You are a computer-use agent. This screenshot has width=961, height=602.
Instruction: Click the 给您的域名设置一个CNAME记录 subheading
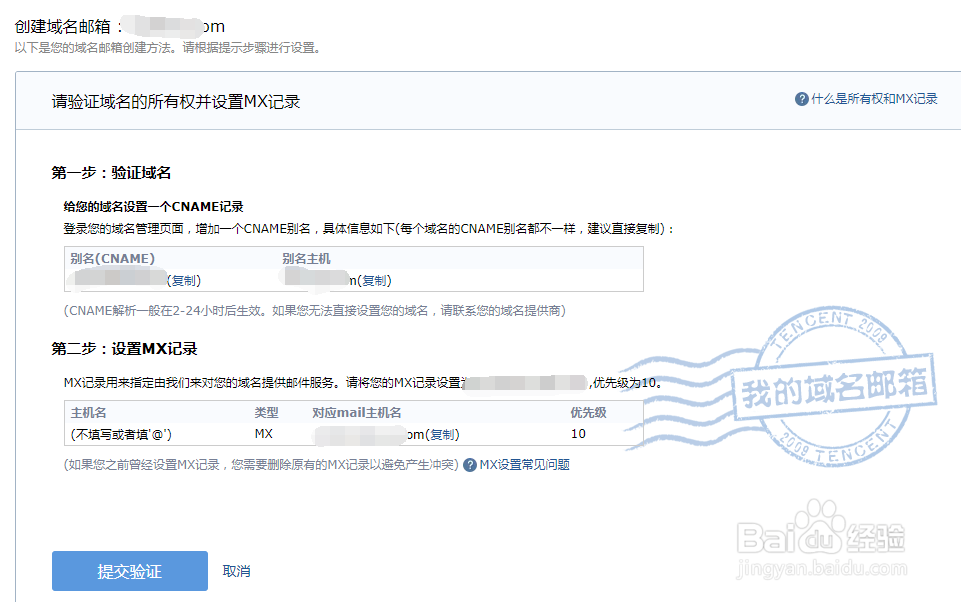154,207
